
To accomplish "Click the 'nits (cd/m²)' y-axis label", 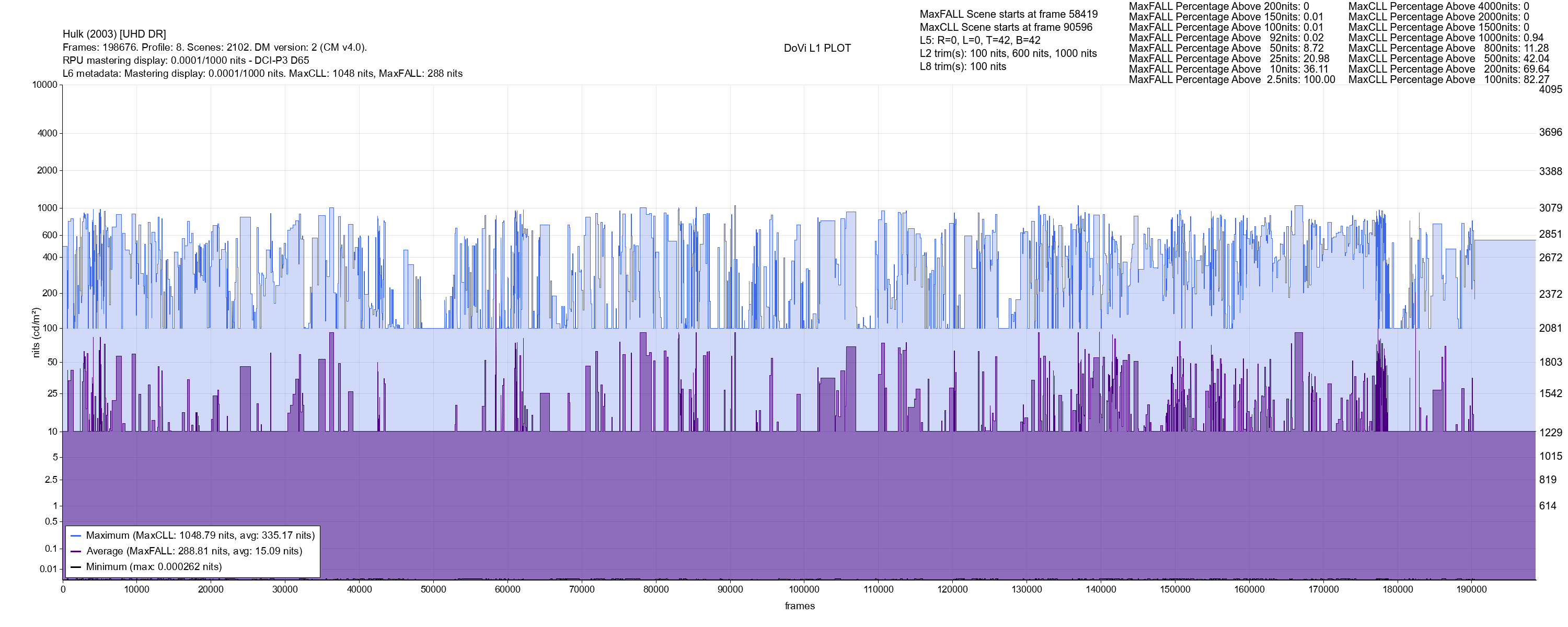I will (36, 332).
